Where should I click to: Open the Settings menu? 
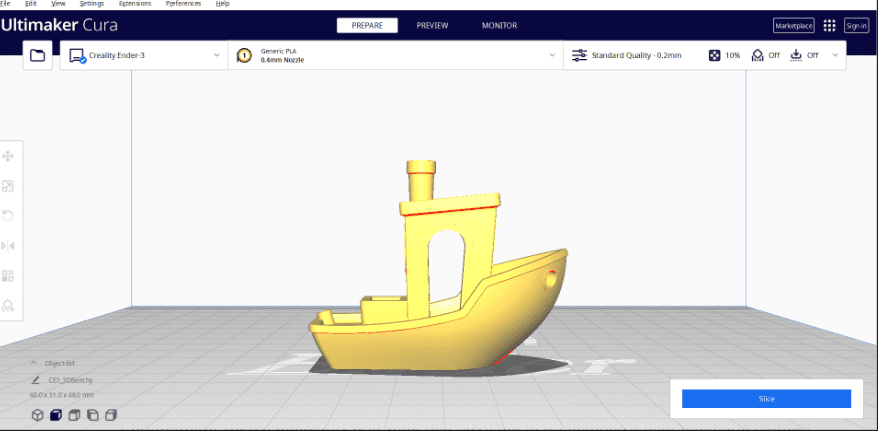(x=92, y=3)
